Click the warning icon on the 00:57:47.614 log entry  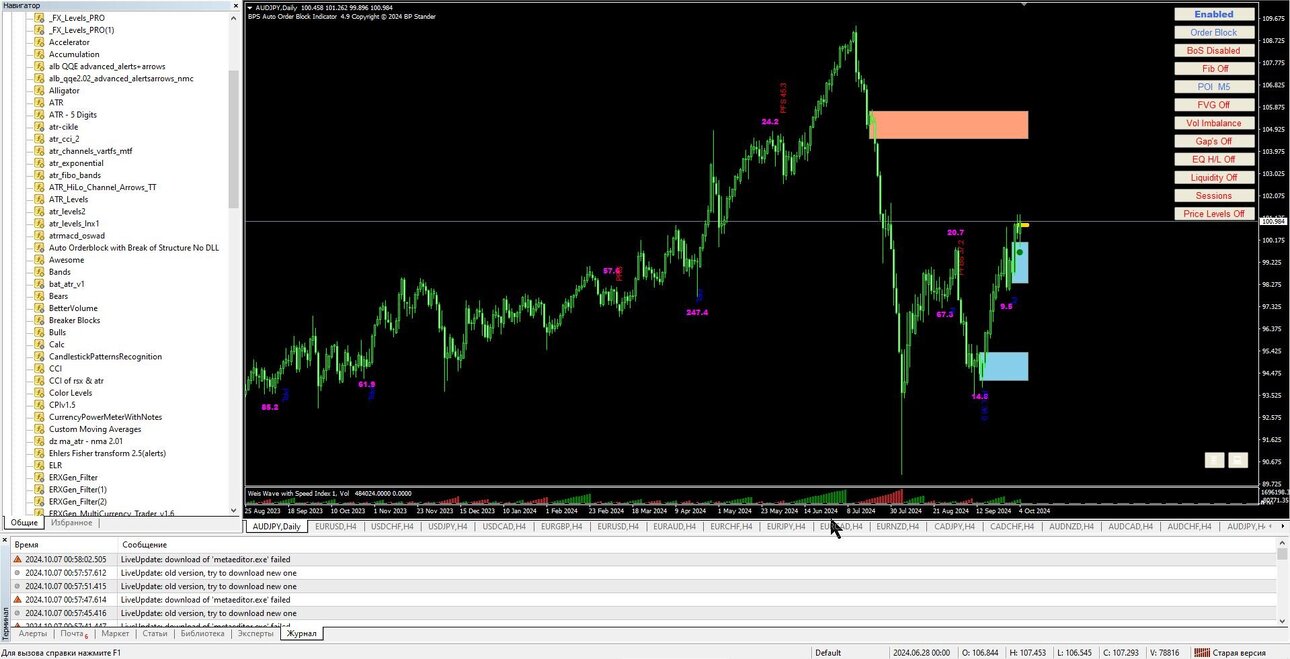[x=18, y=600]
